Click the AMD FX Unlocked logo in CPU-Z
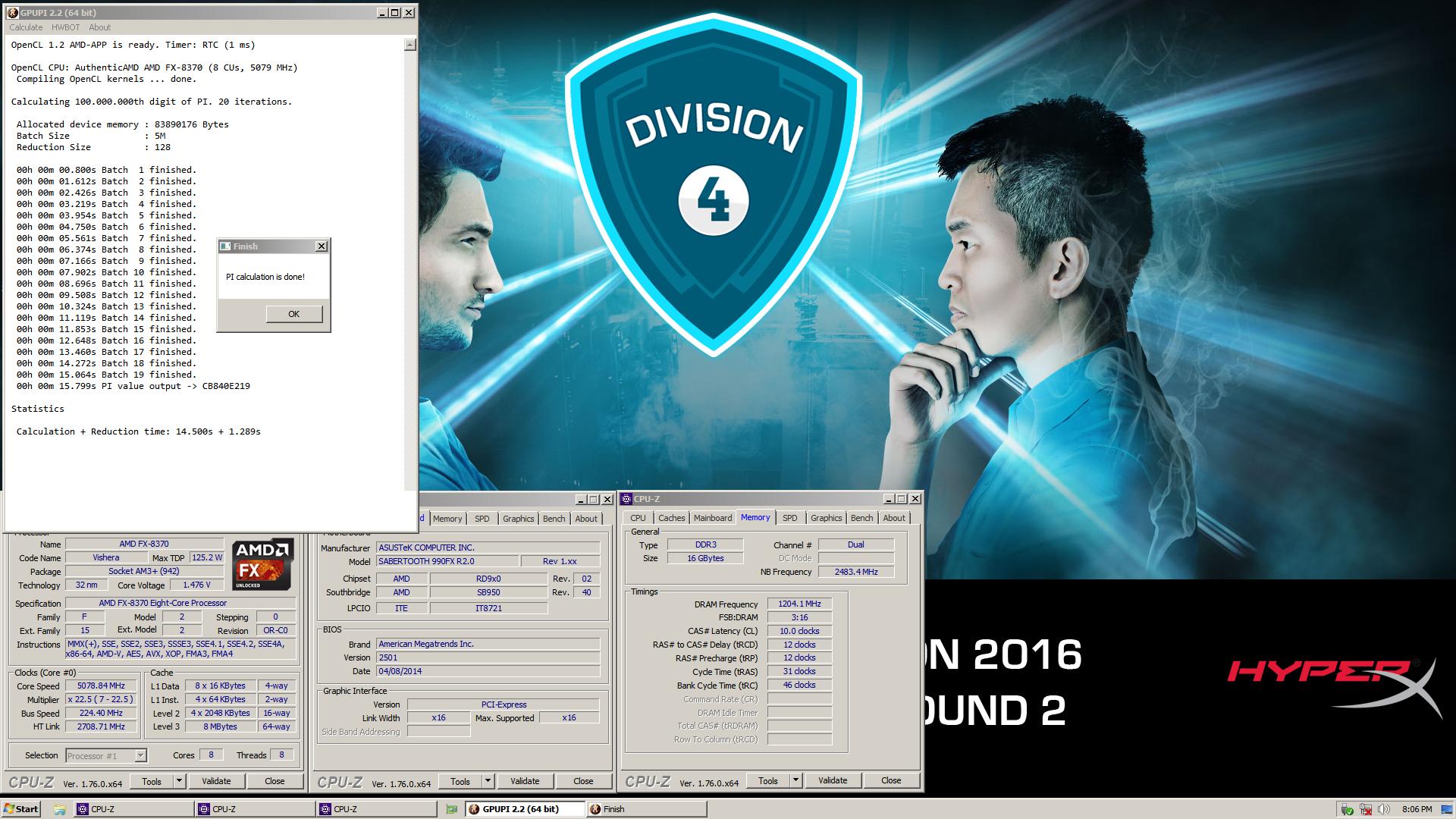Viewport: 1456px width, 819px height. coord(262,564)
